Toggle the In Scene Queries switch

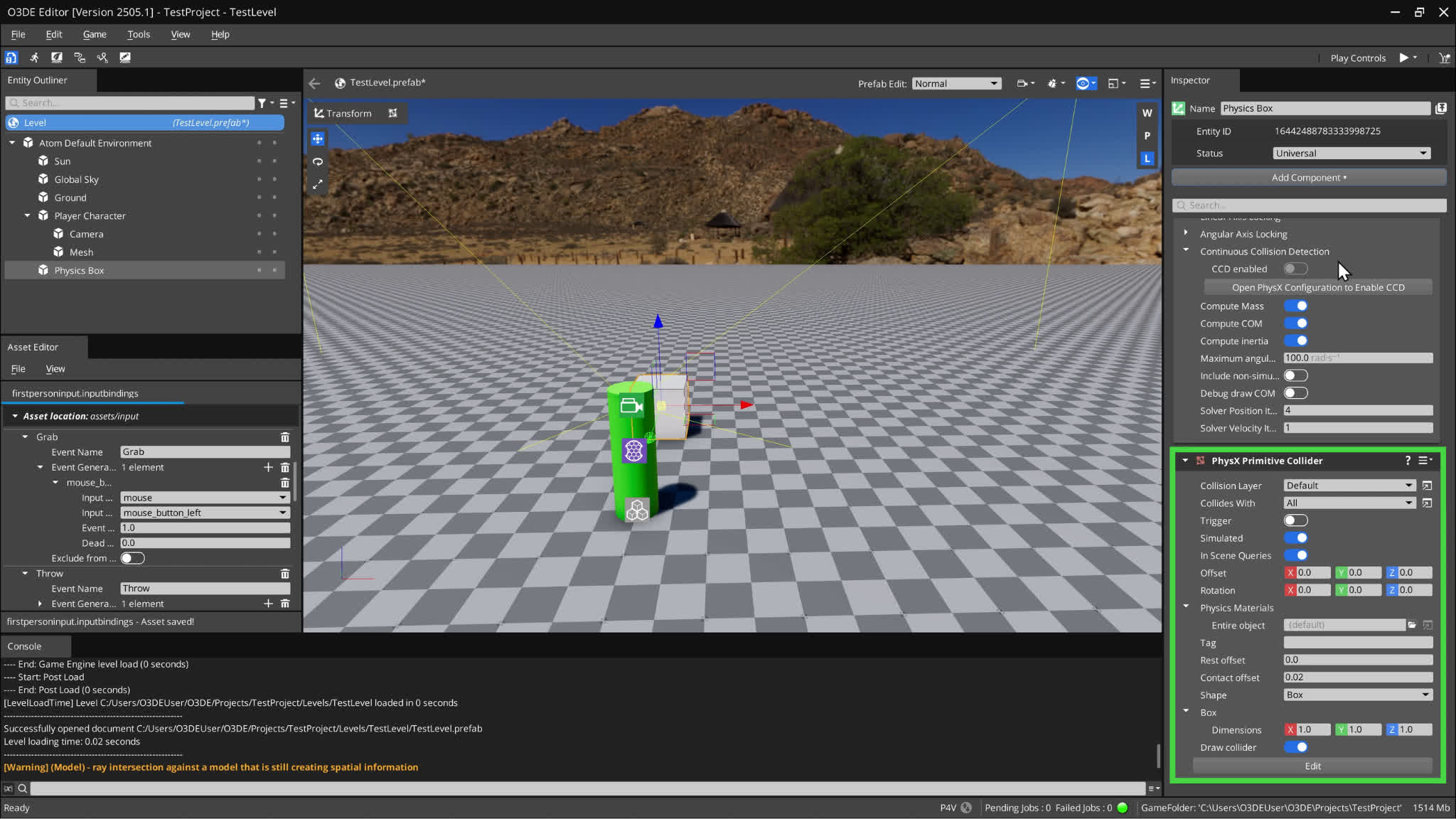coord(1295,555)
